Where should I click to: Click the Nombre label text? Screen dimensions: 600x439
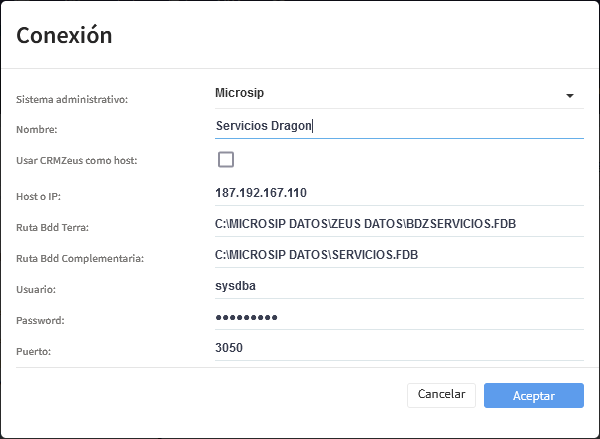tap(38, 130)
